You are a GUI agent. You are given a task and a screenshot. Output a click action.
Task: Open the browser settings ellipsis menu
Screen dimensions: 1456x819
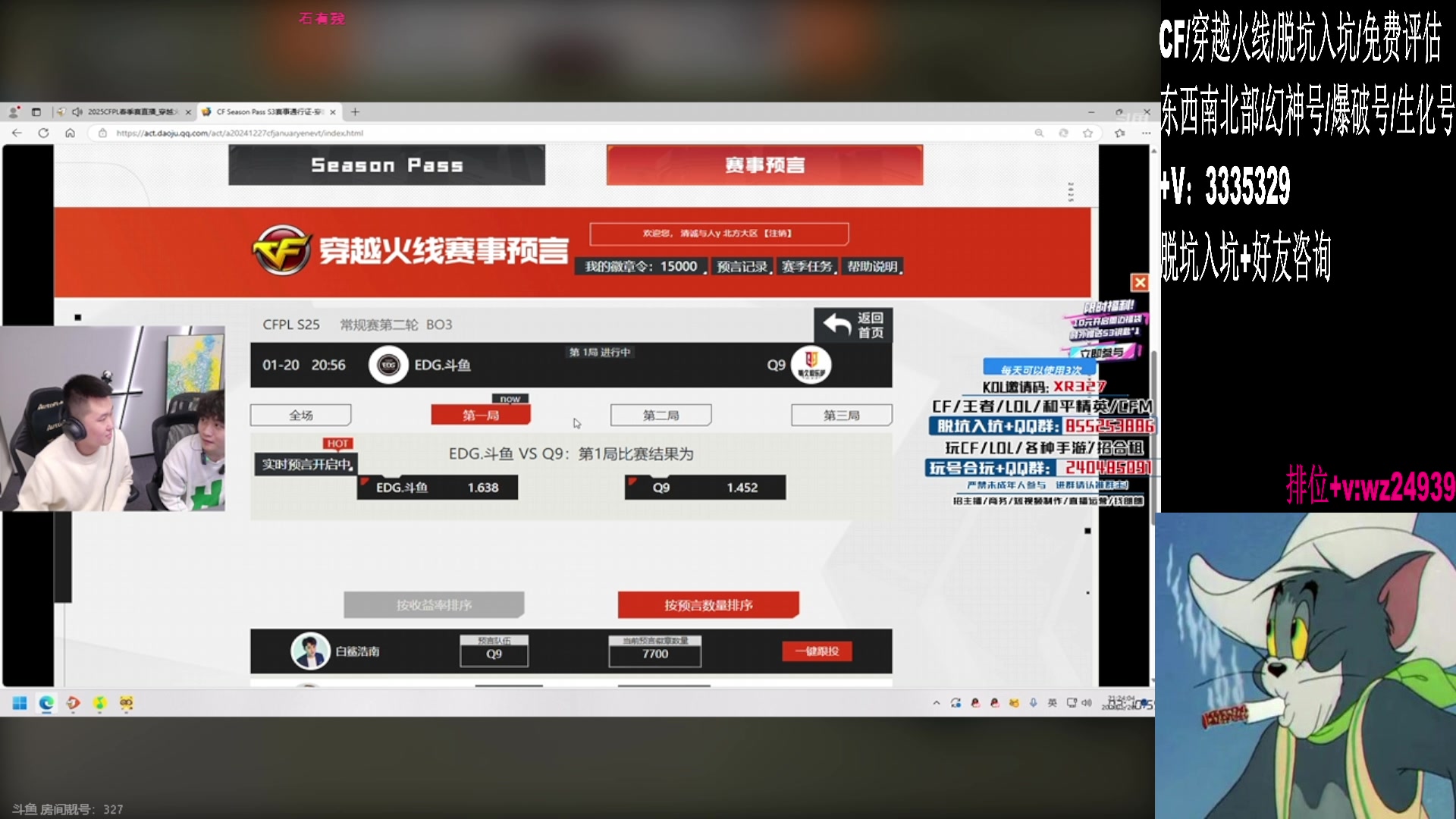pyautogui.click(x=1146, y=133)
